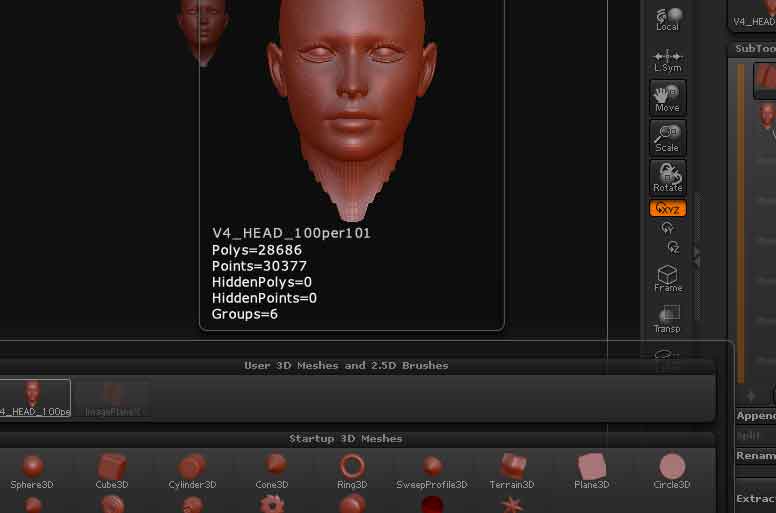Select the gear-shaped mesh in second row
This screenshot has height=513, width=776.
[x=272, y=505]
